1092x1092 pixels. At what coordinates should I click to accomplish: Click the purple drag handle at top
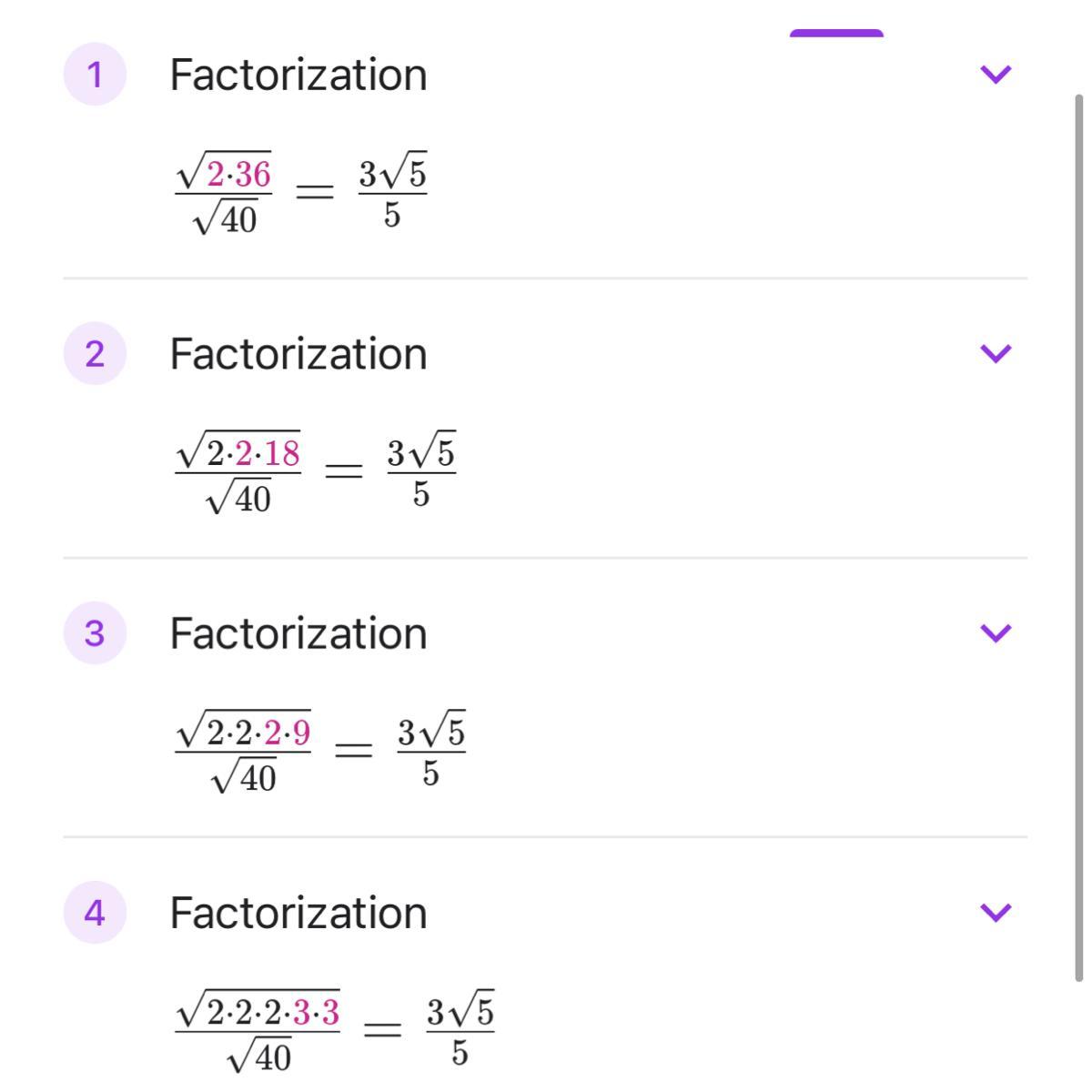pyautogui.click(x=836, y=34)
